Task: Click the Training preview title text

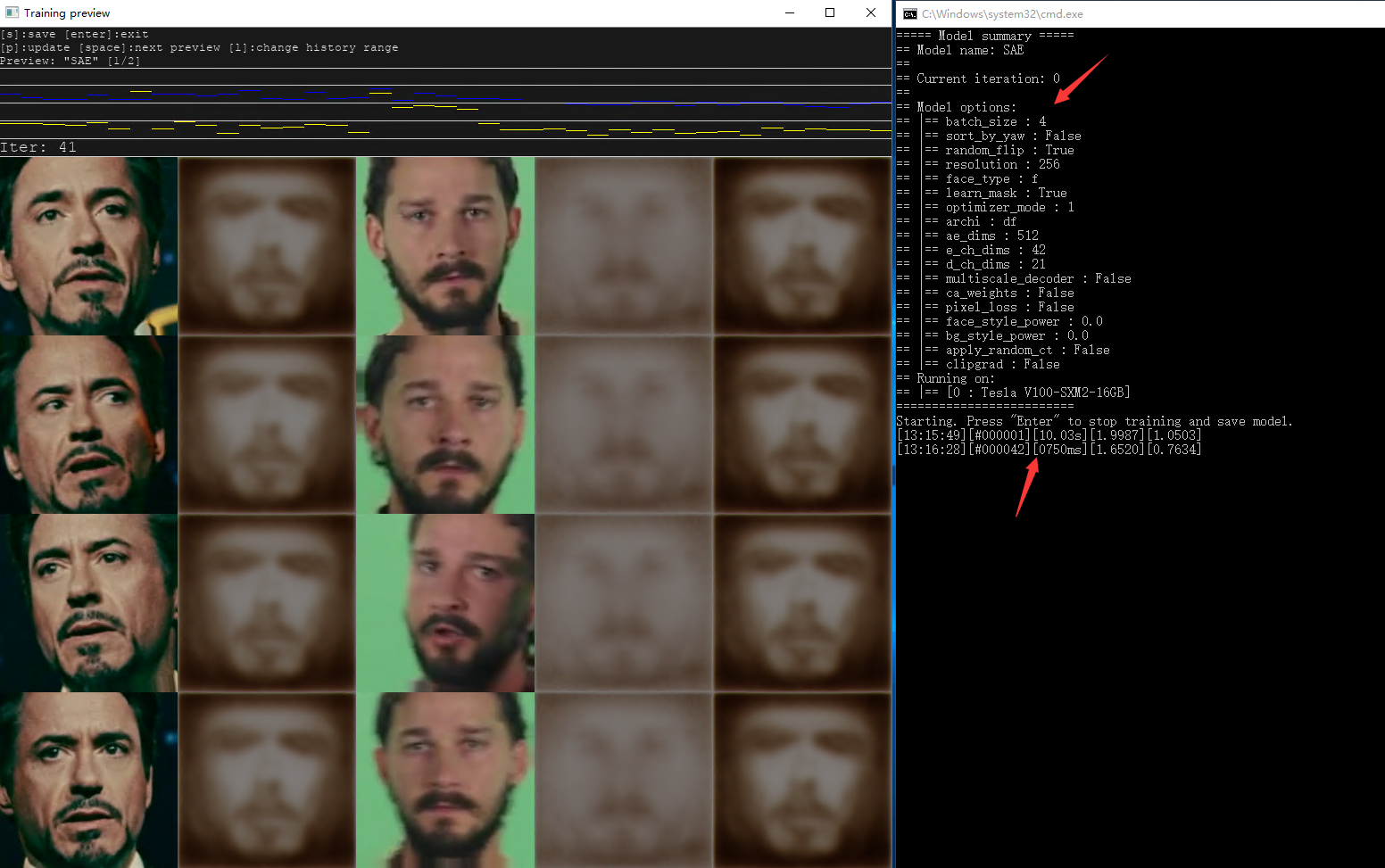Action: coord(67,13)
